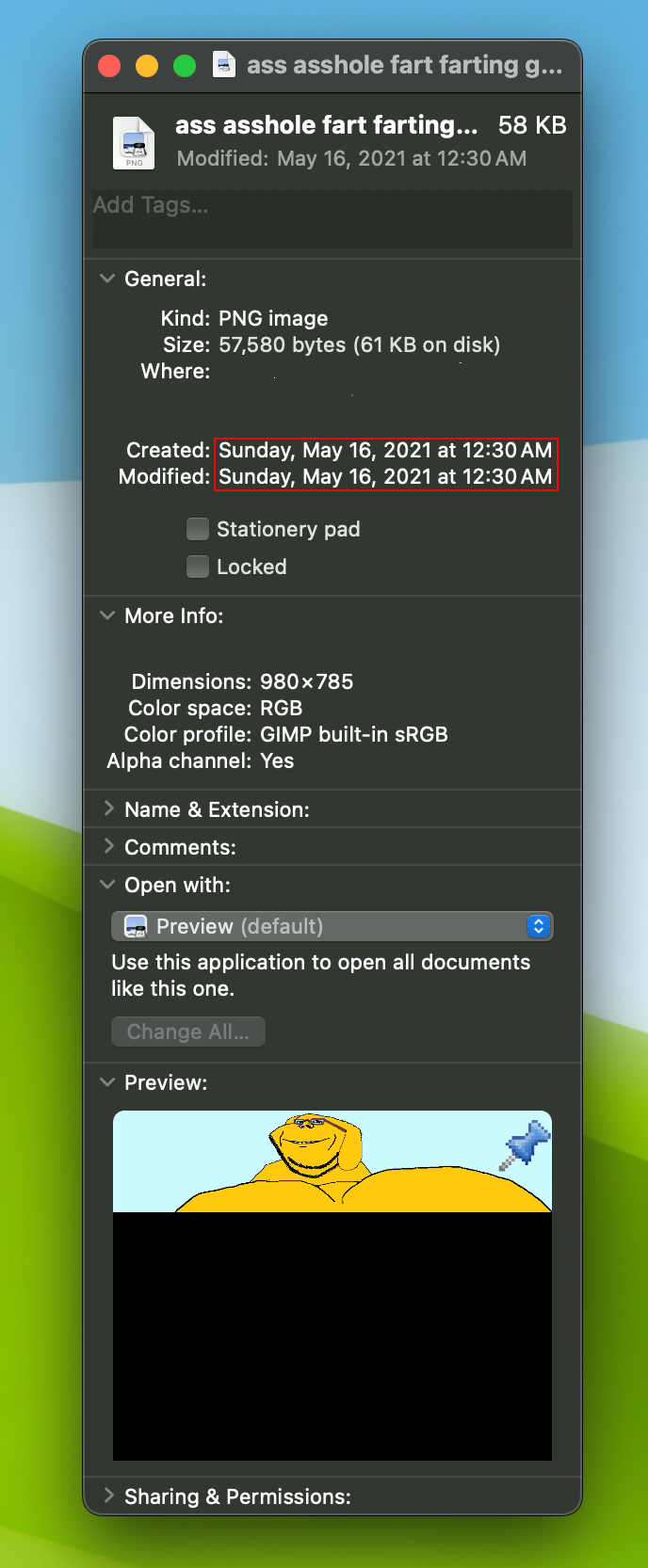Click the Created date value
648x1568 pixels.
coord(385,451)
